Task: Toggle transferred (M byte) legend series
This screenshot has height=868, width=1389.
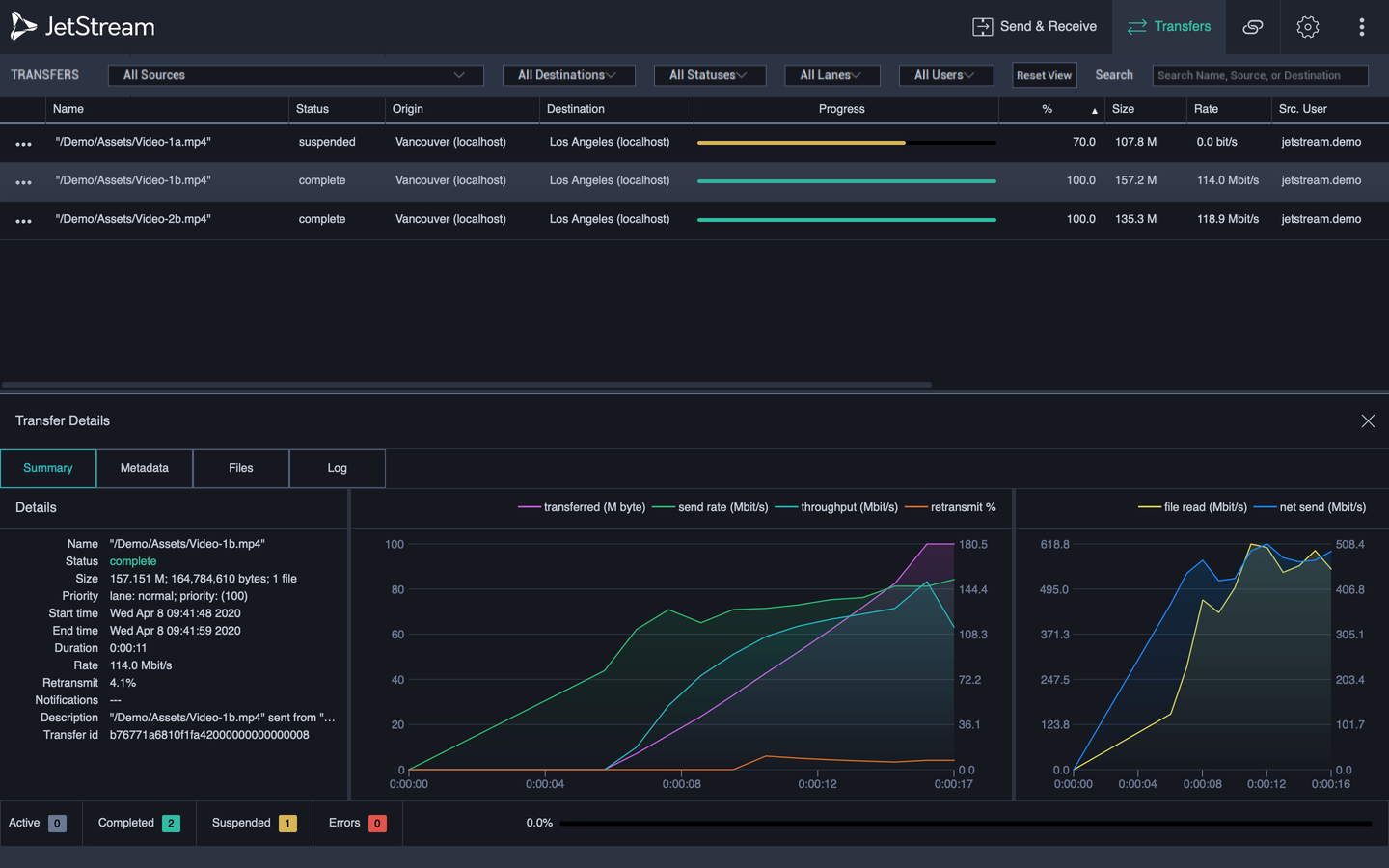Action: (x=582, y=507)
